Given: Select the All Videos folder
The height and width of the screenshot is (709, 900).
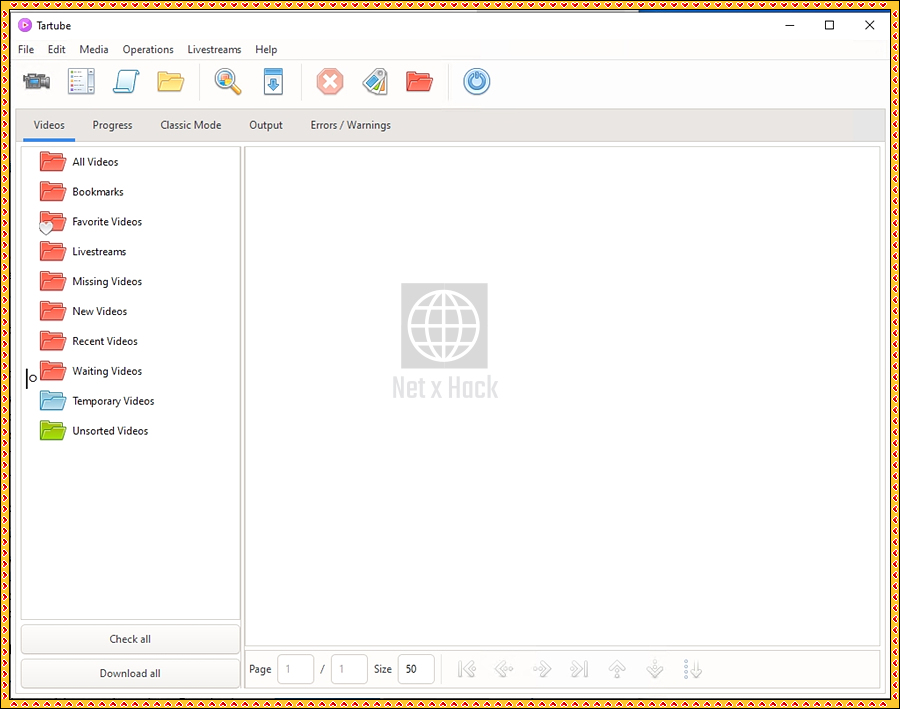Looking at the screenshot, I should (131, 162).
